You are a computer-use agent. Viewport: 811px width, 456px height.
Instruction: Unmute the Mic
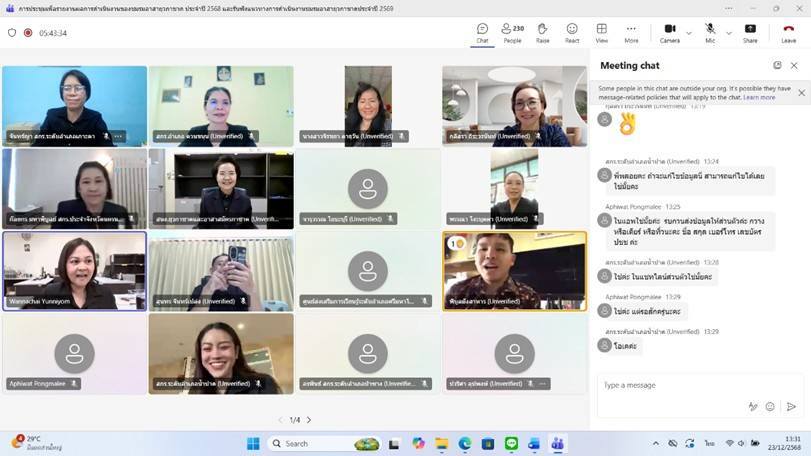709,32
